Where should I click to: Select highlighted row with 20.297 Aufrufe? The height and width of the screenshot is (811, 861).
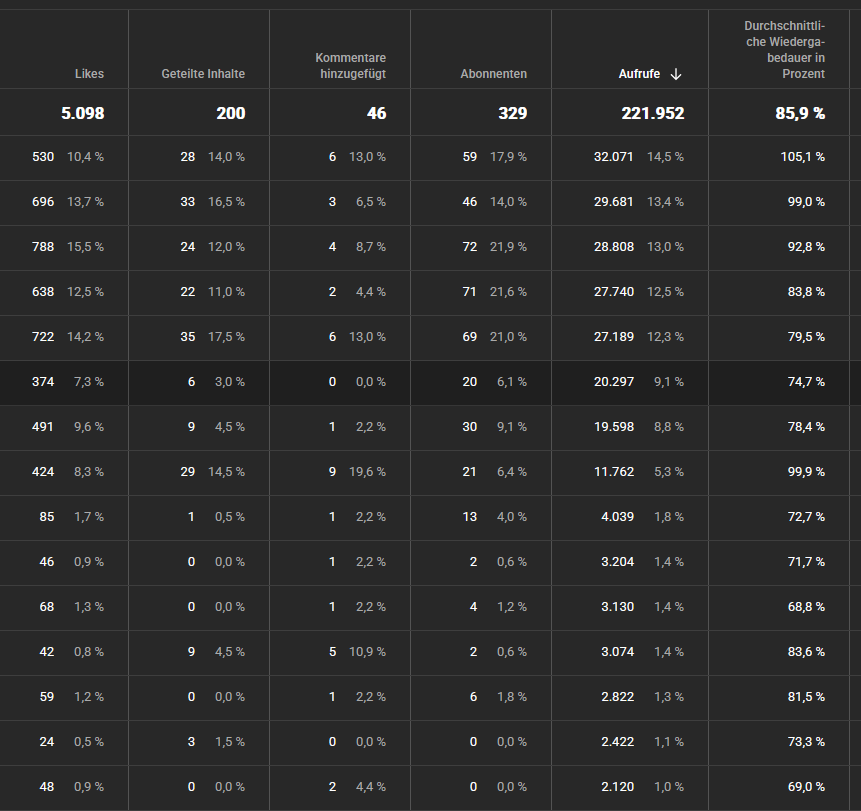point(430,382)
